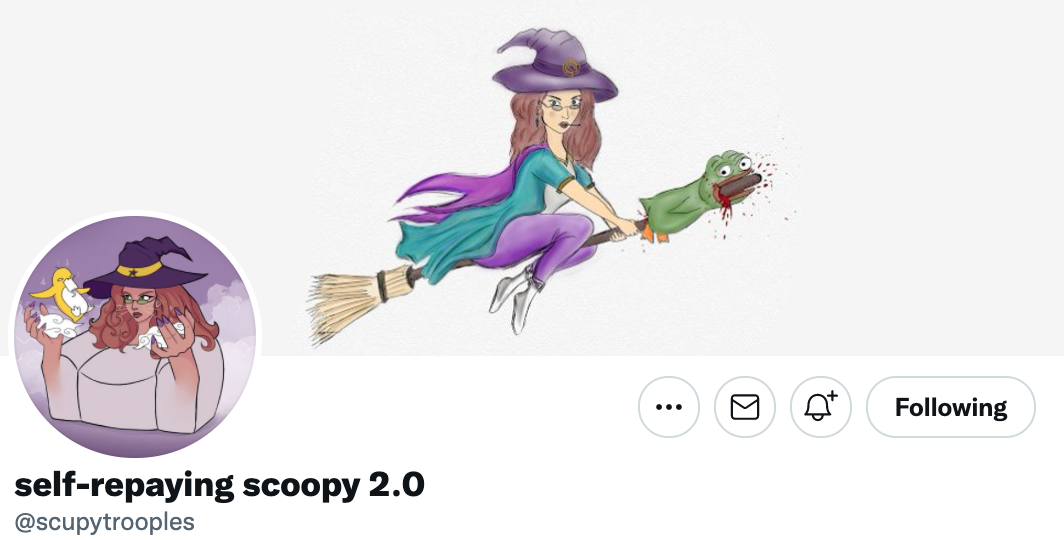Viewport: 1064px width, 540px height.
Task: Turn on notifications via bell icon
Action: [x=820, y=407]
